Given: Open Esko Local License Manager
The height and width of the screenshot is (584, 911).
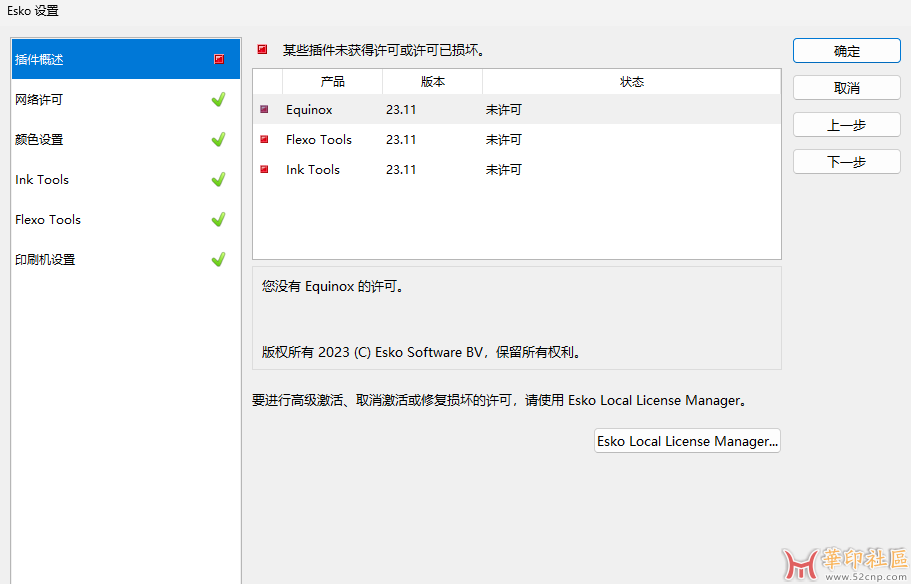Looking at the screenshot, I should 687,441.
